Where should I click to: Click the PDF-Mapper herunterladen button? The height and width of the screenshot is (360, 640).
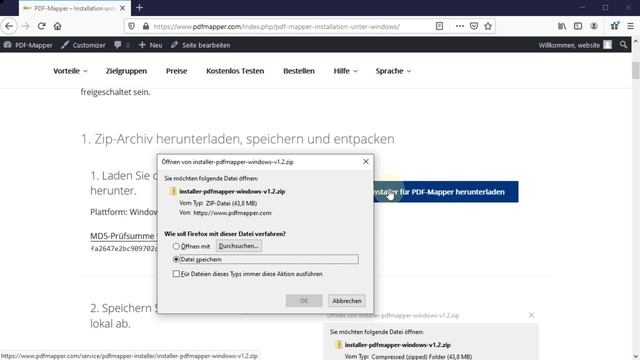coord(446,192)
